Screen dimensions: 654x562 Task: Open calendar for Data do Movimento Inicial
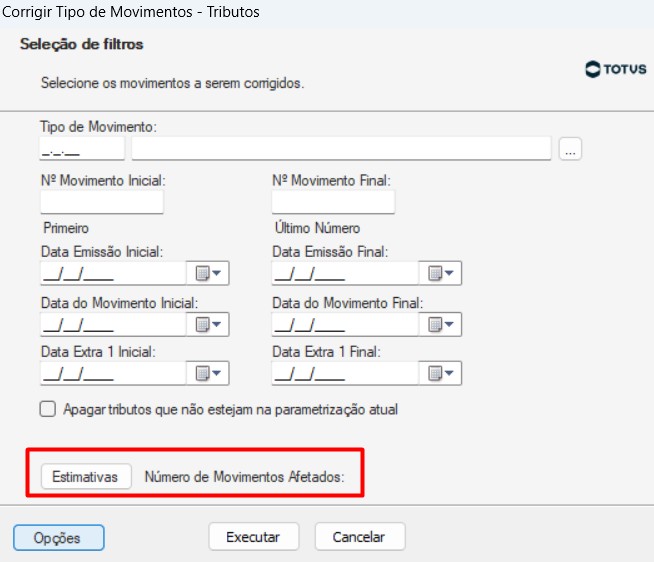tap(208, 325)
